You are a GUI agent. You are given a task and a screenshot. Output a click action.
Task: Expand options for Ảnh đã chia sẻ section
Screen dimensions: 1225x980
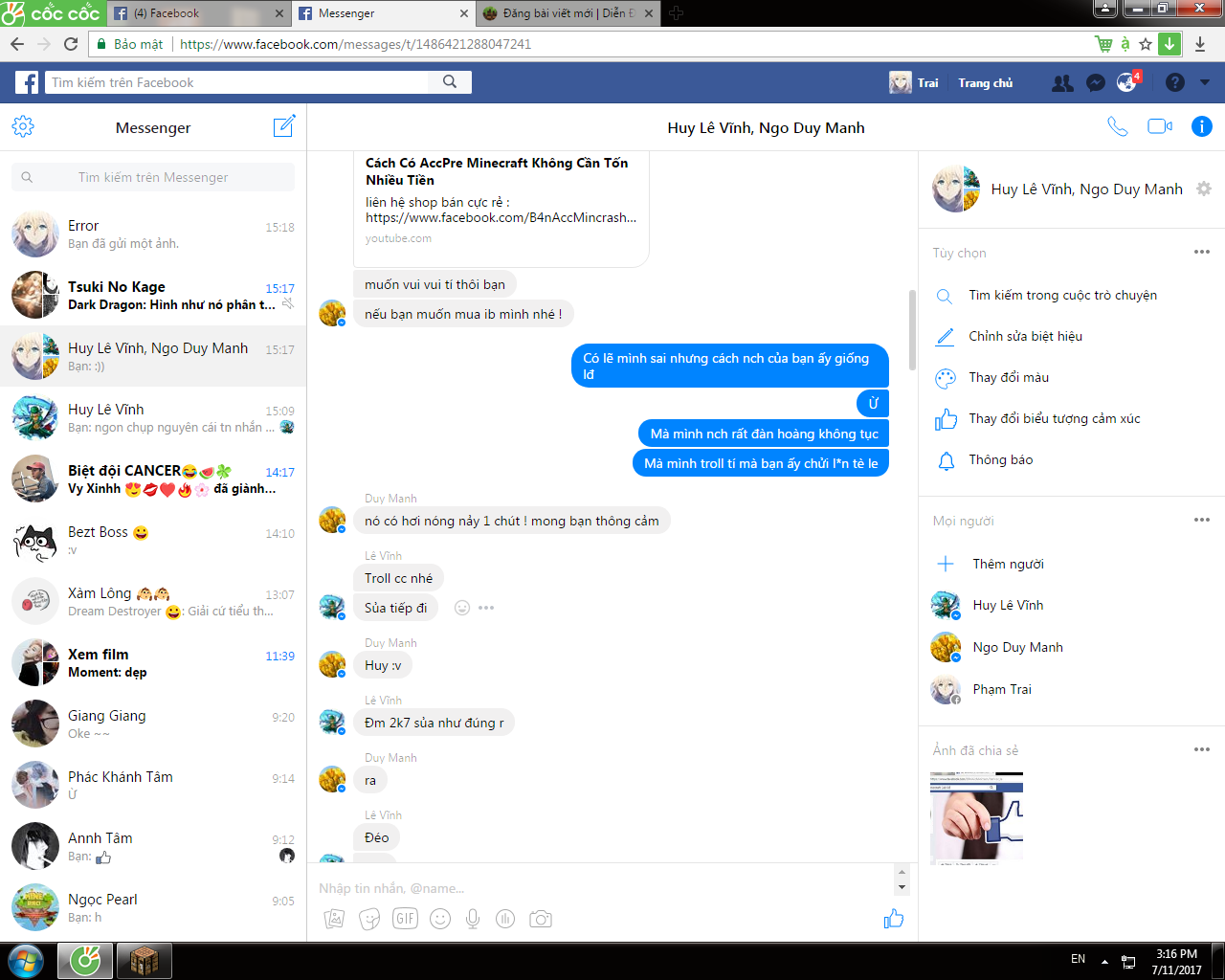[1202, 749]
